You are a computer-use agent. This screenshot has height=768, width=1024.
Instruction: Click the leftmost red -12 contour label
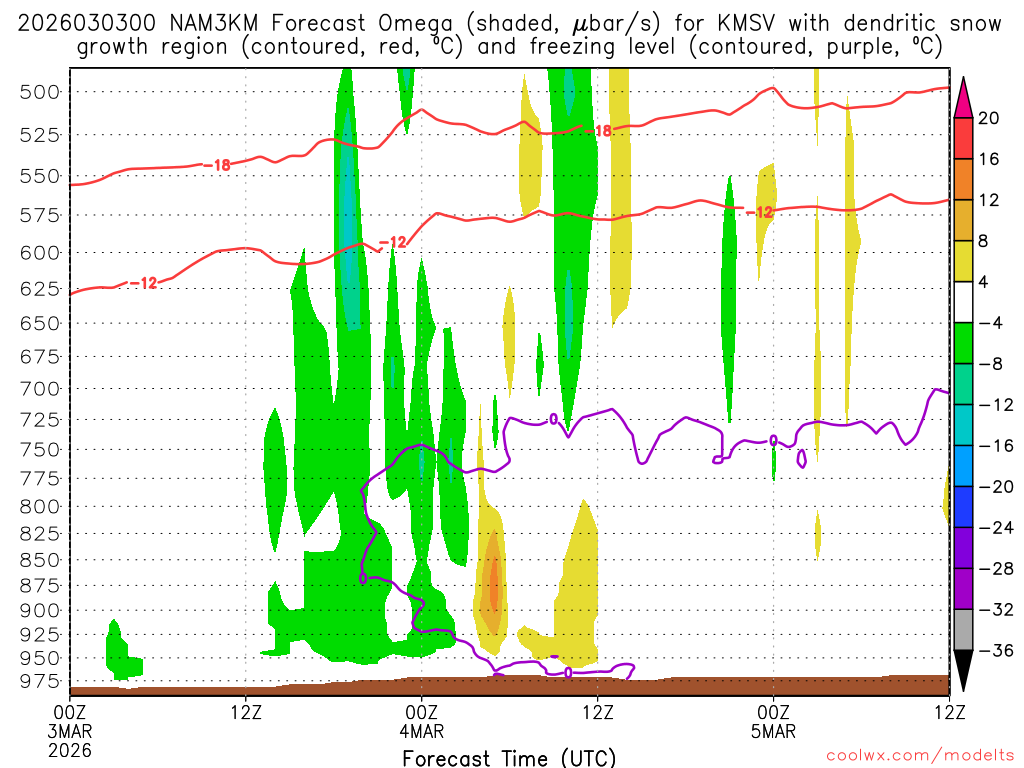[x=143, y=283]
